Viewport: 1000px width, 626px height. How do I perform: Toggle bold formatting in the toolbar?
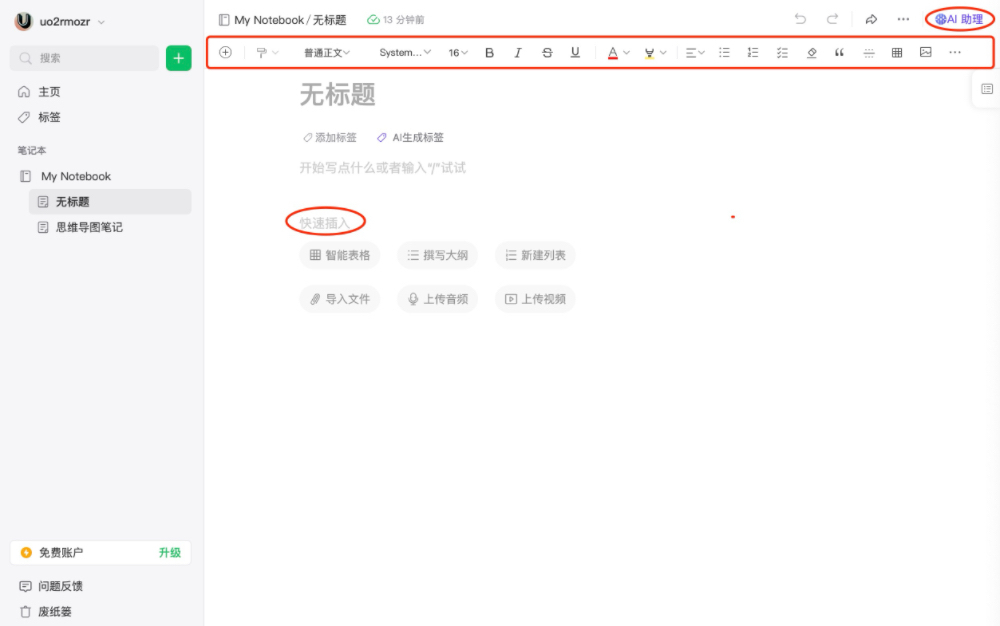click(x=489, y=52)
